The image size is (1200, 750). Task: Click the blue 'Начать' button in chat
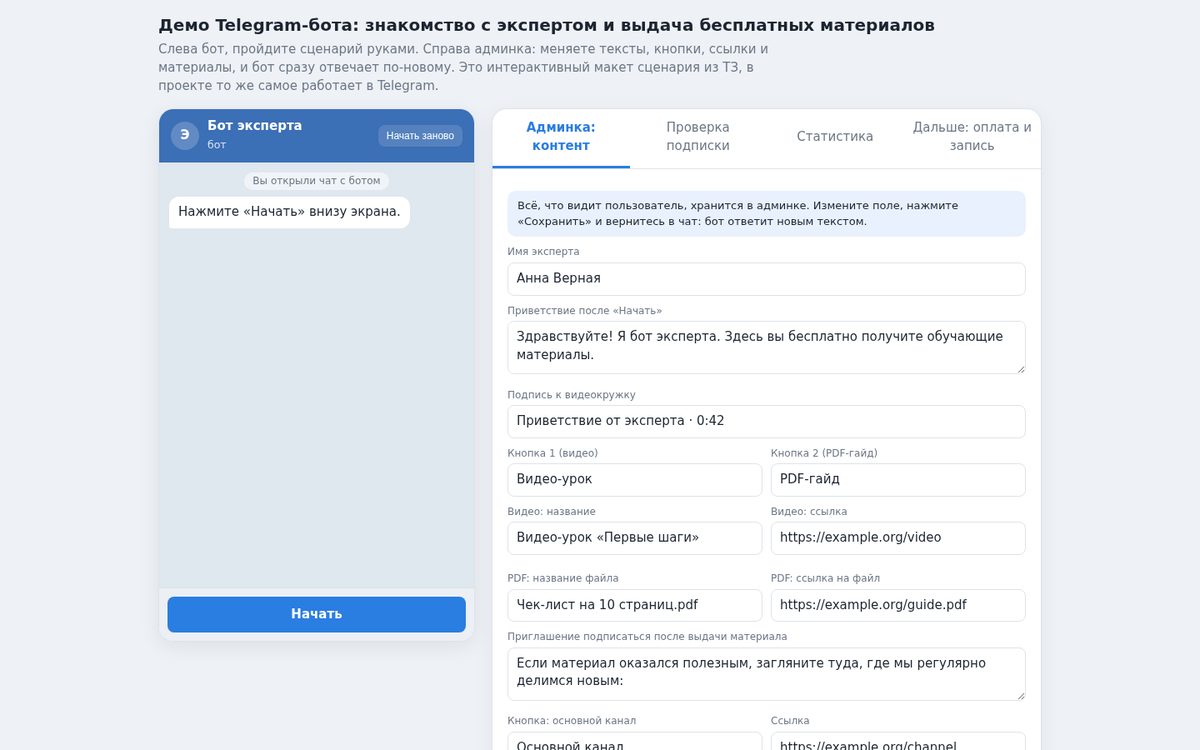(317, 614)
